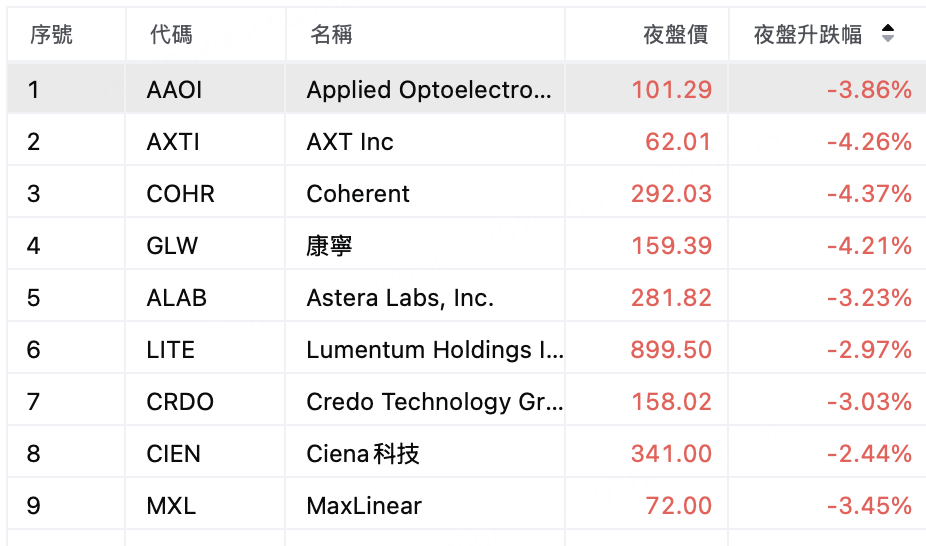Screen dimensions: 926x546
Task: Select the COHR ticker code
Action: pos(180,194)
